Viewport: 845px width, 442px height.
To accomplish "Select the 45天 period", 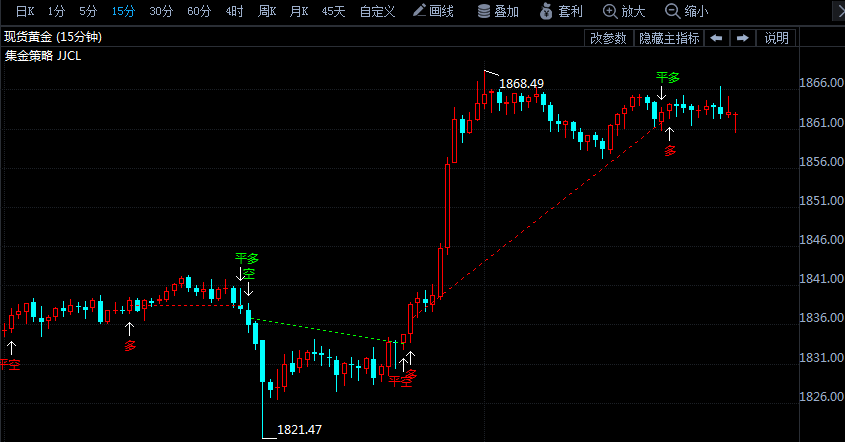I will coord(333,11).
